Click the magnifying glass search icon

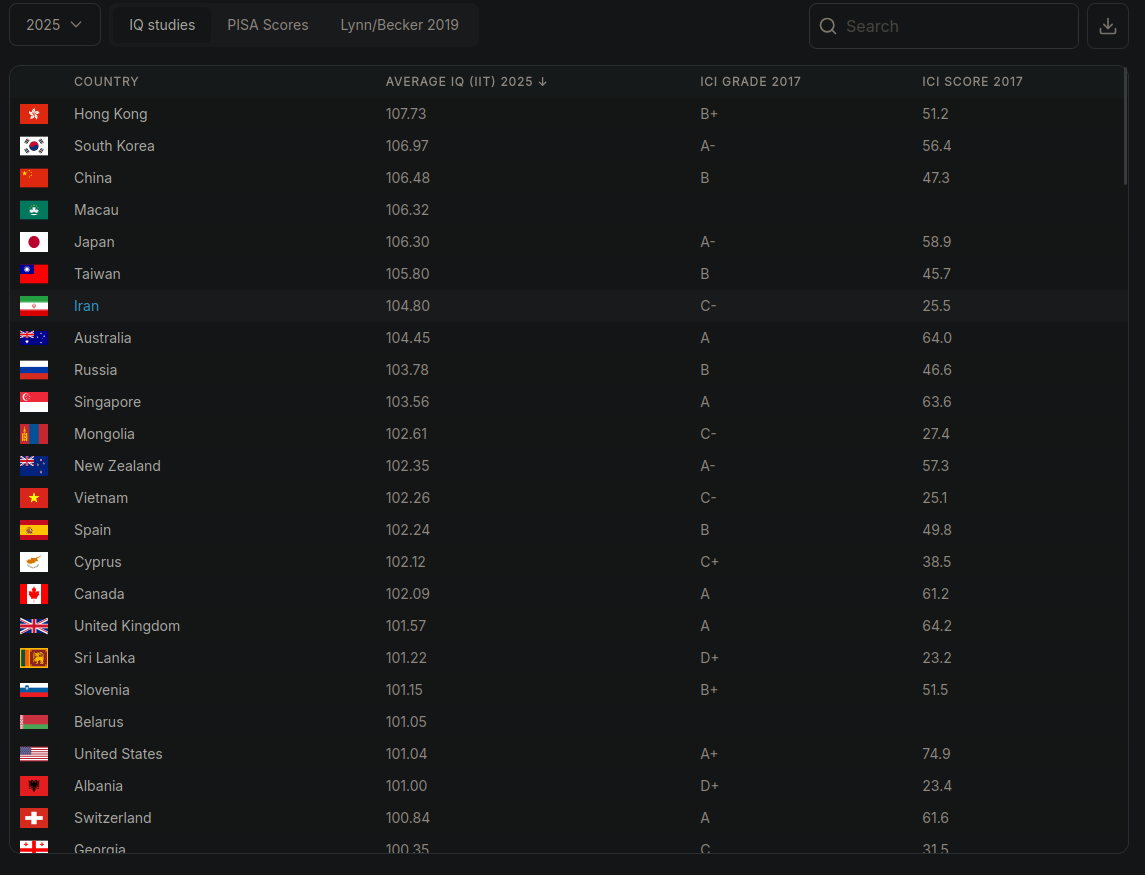pos(827,26)
